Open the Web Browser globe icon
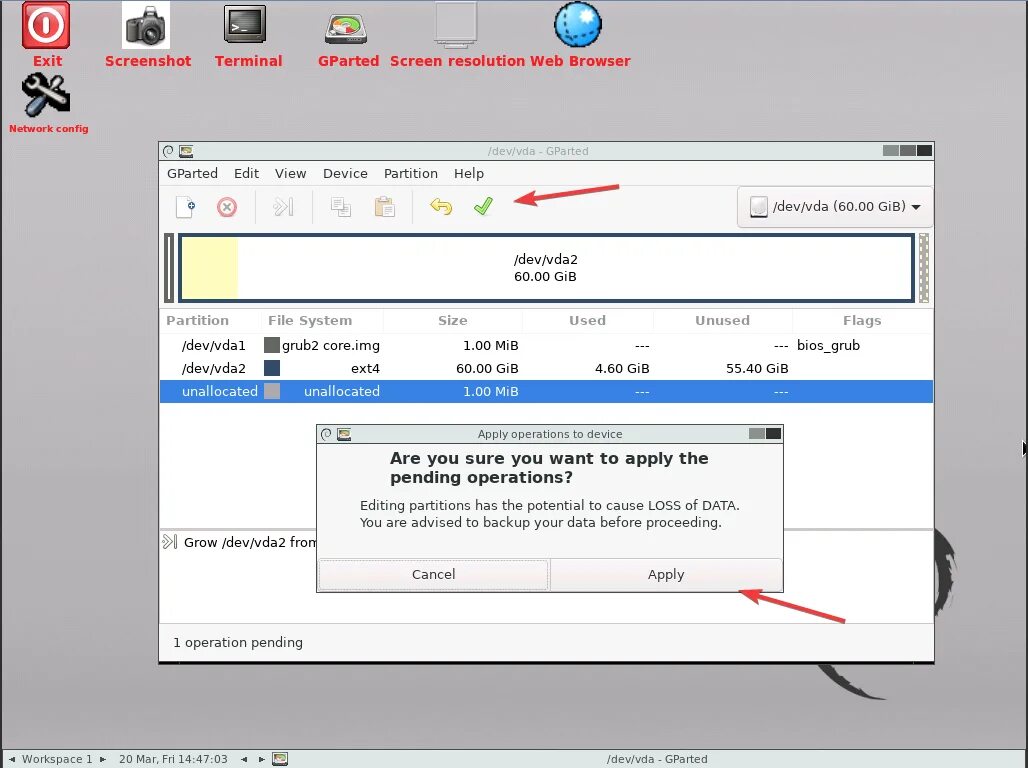The height and width of the screenshot is (768, 1028). pos(578,25)
